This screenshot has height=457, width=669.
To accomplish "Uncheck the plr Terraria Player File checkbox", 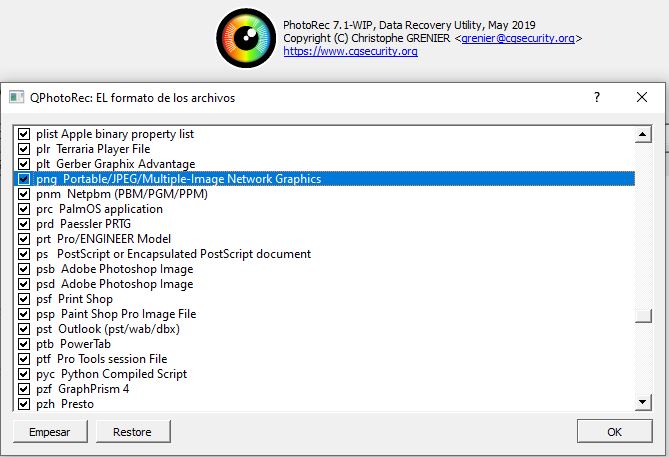I will coord(24,149).
